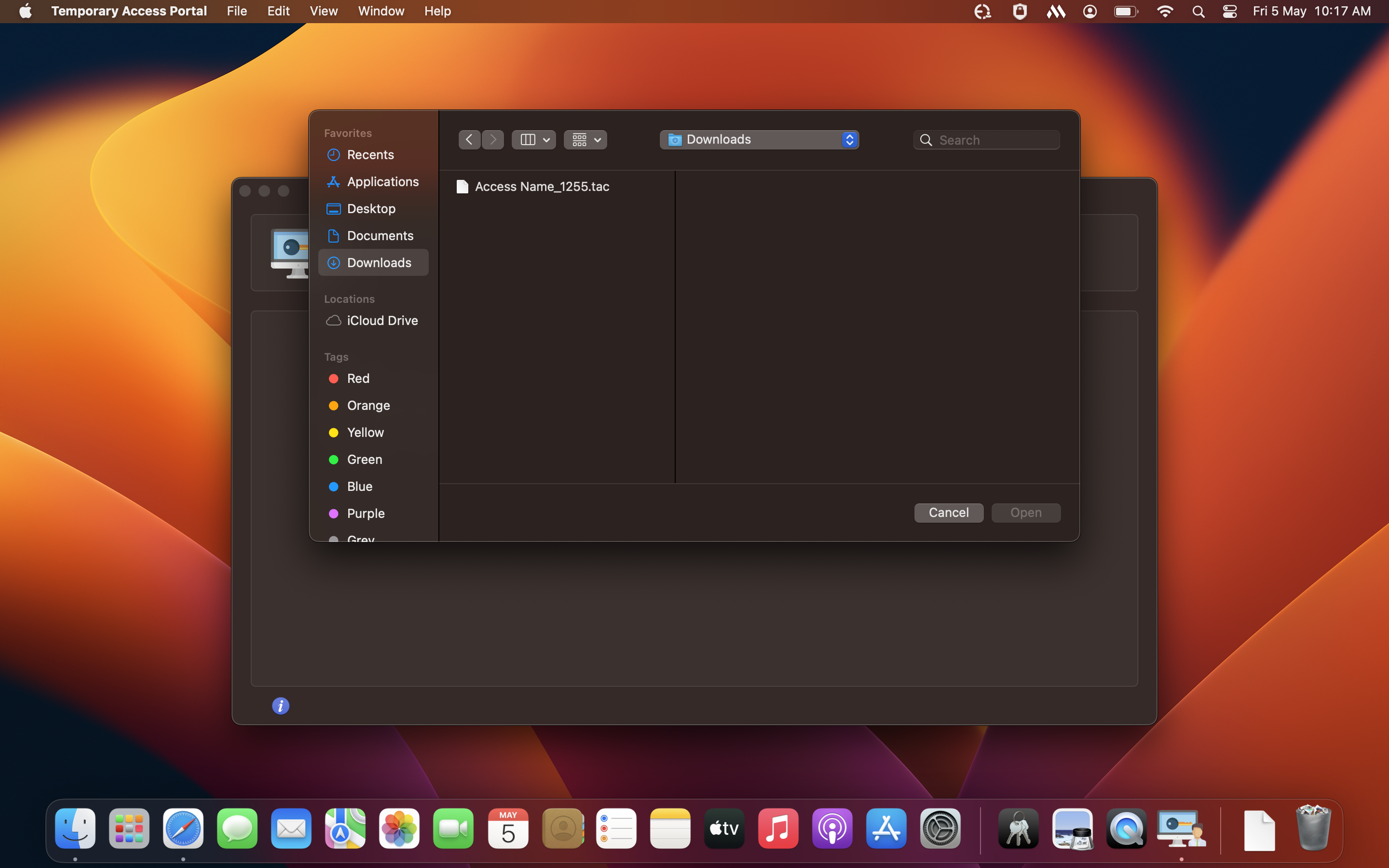Screen dimensions: 1389x868
Task: Open Keychain Access in the Dock
Action: (x=1018, y=829)
